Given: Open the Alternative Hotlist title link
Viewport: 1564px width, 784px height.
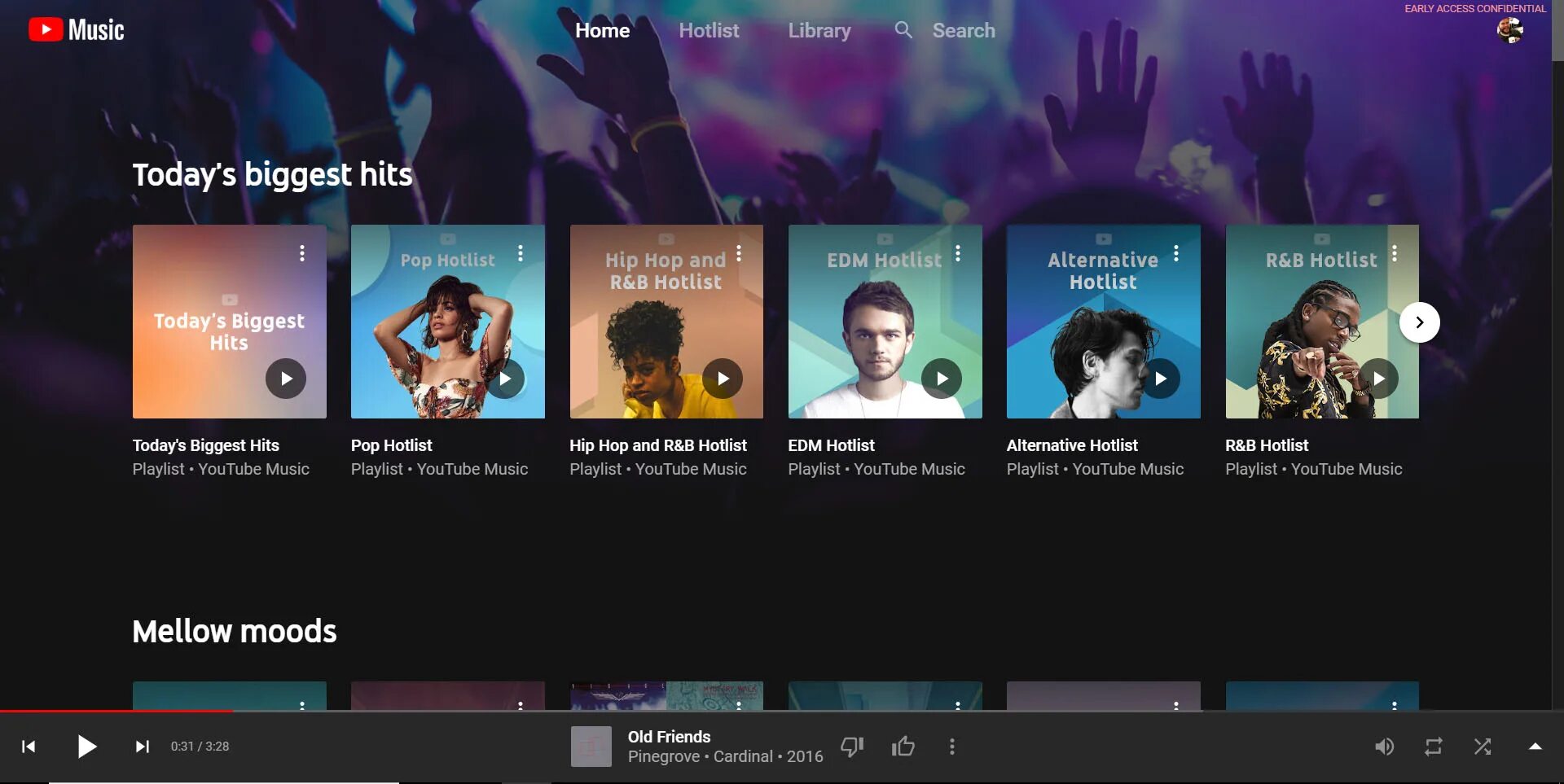Looking at the screenshot, I should (1072, 445).
